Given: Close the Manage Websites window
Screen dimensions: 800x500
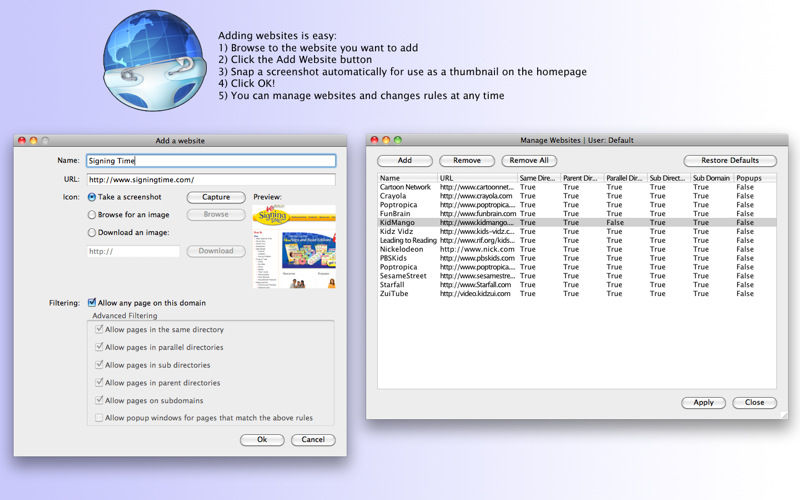Looking at the screenshot, I should pos(374,140).
